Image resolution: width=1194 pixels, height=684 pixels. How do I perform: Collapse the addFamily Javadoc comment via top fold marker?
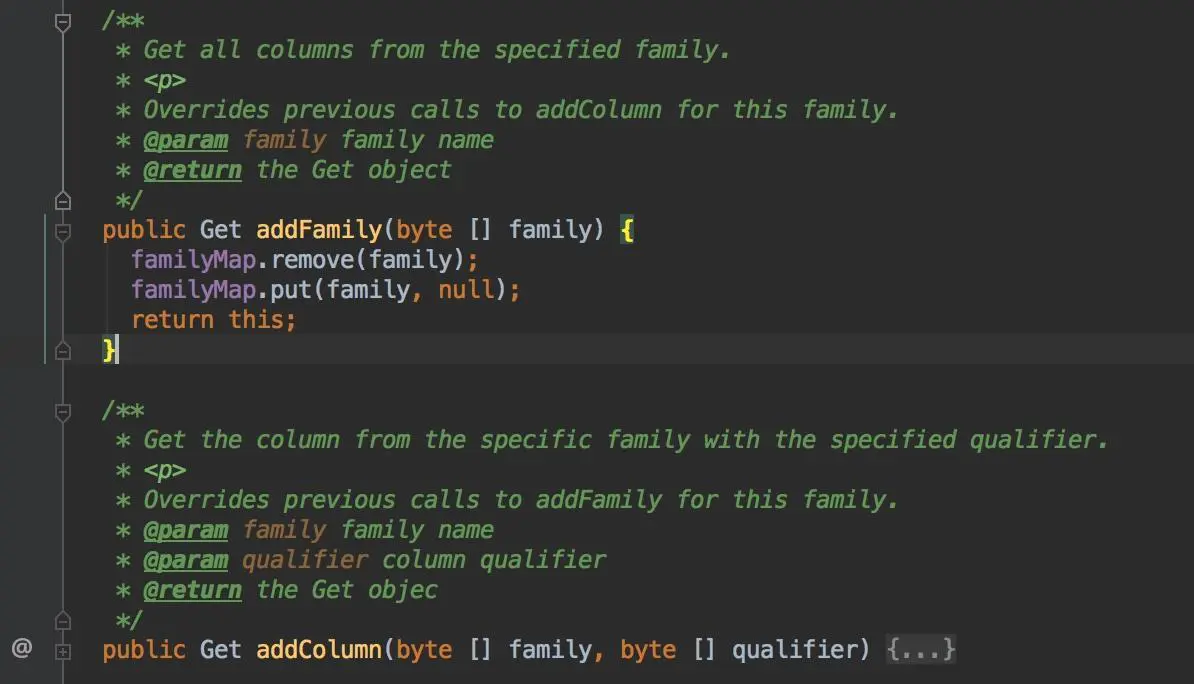pos(63,22)
